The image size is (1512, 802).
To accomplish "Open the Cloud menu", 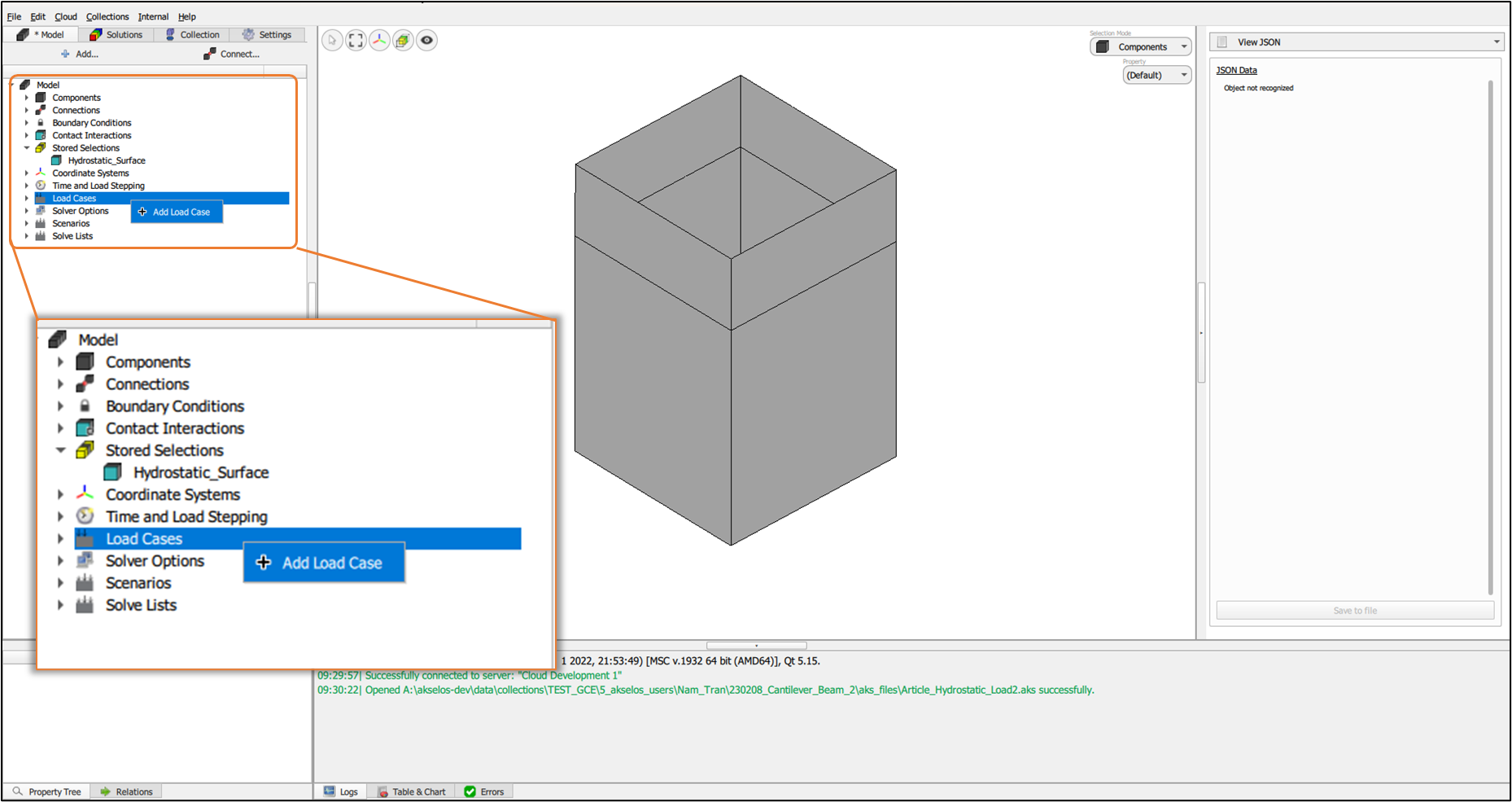I will tap(66, 16).
